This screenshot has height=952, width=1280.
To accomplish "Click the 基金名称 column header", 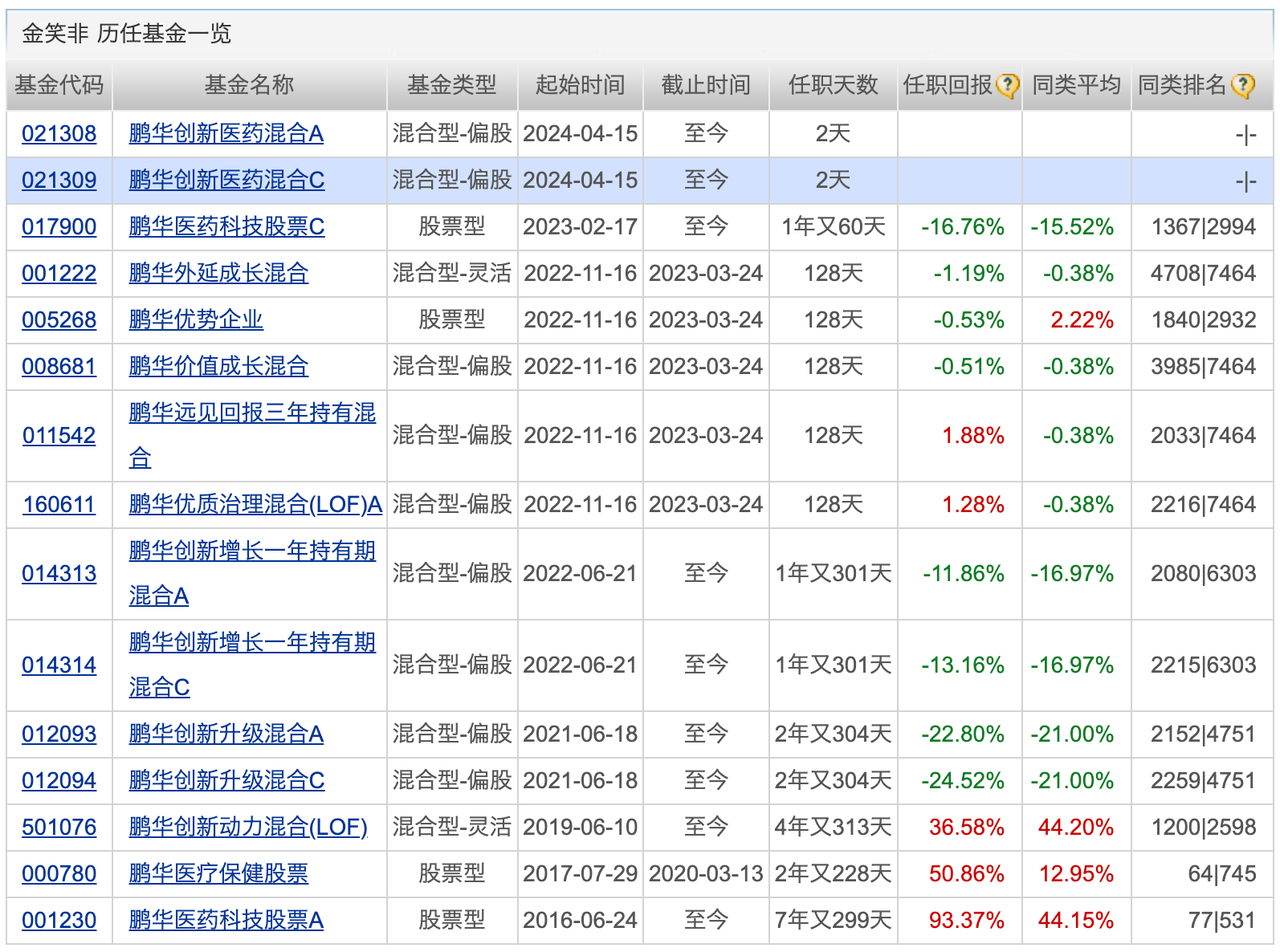I will click(x=250, y=85).
